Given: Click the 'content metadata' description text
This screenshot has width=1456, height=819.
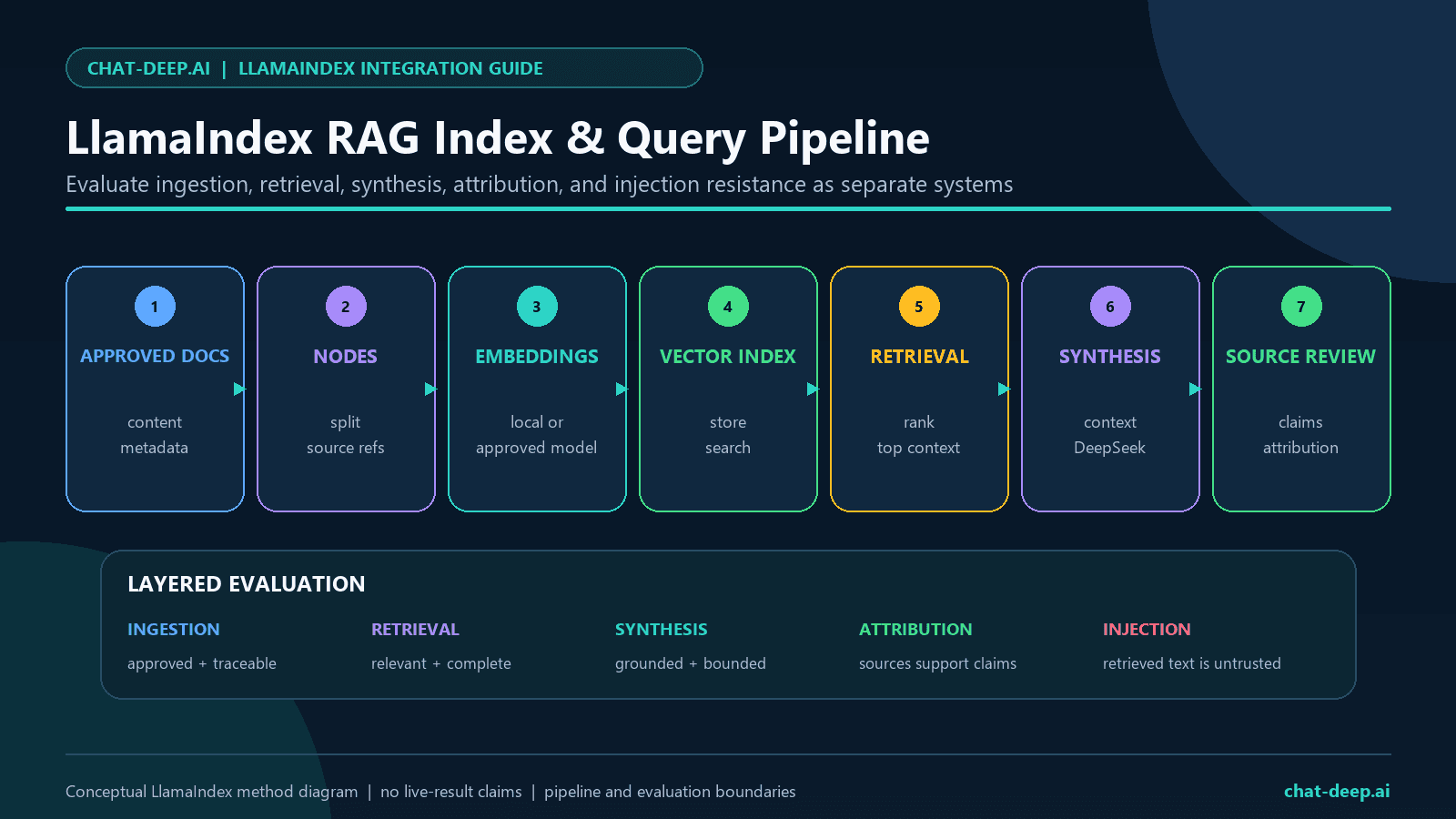Looking at the screenshot, I should pyautogui.click(x=155, y=435).
